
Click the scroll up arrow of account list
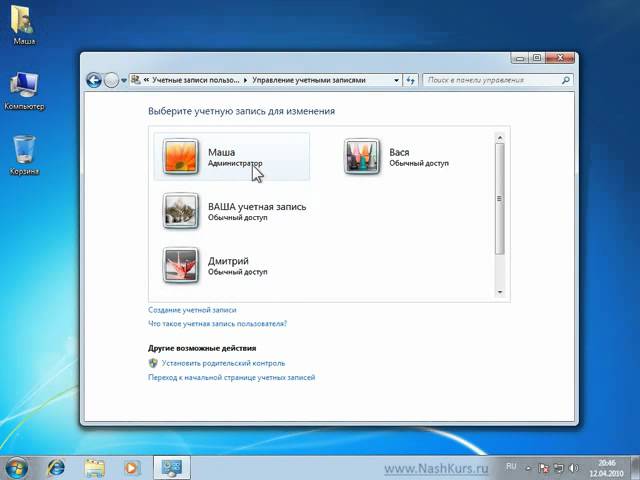(500, 138)
